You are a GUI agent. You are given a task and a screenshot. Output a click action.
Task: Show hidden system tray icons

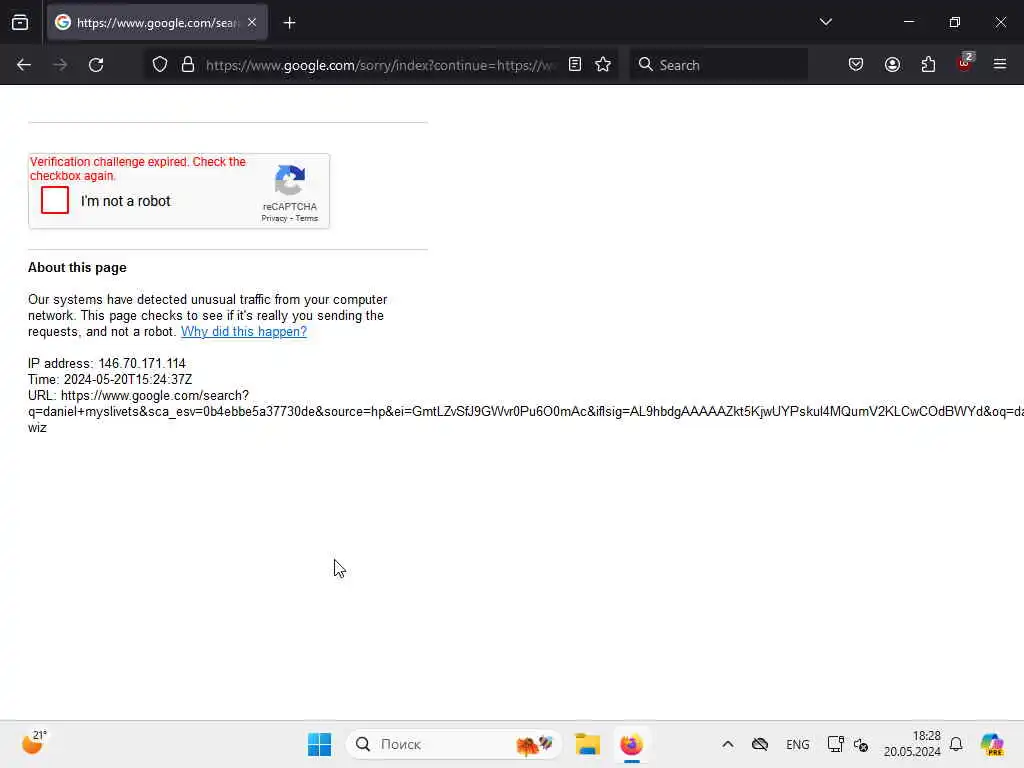click(728, 744)
